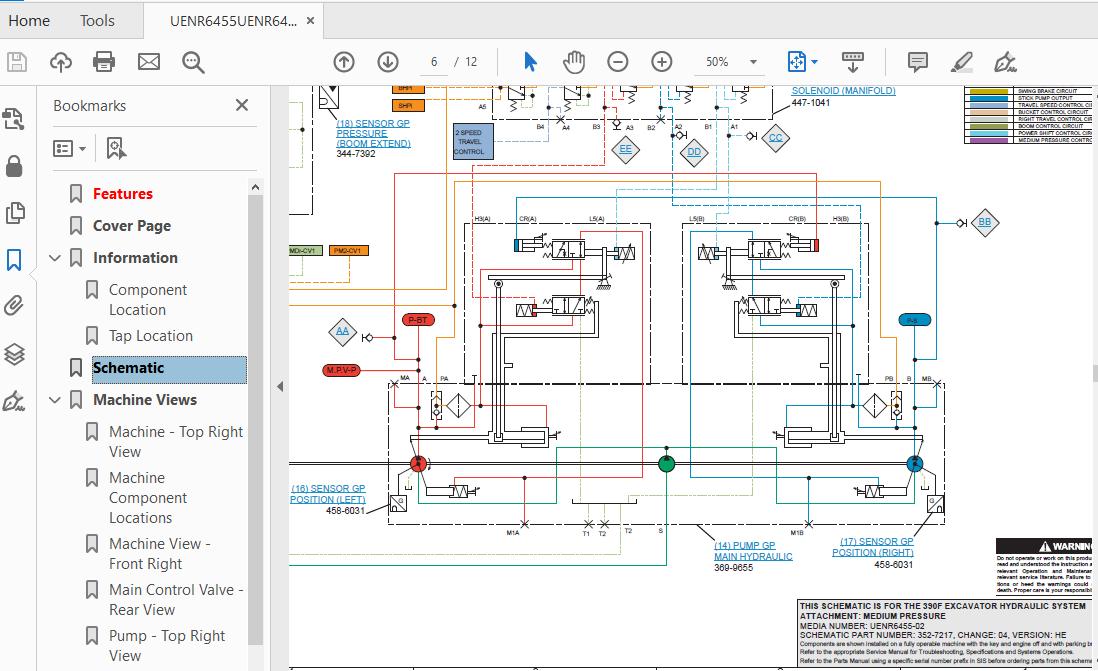Select the Highlight text pen tool
1098x671 pixels.
pyautogui.click(x=962, y=62)
